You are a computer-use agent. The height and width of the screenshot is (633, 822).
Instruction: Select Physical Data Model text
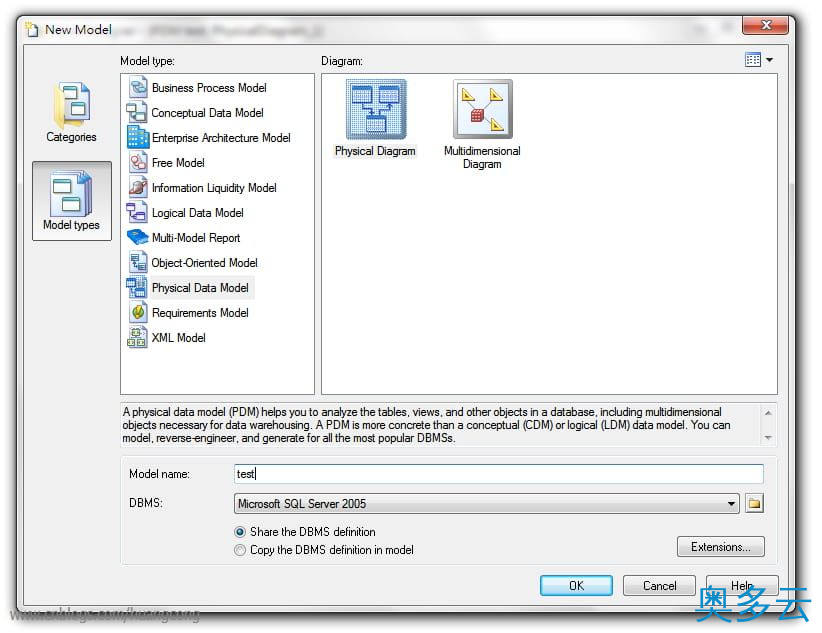[200, 288]
